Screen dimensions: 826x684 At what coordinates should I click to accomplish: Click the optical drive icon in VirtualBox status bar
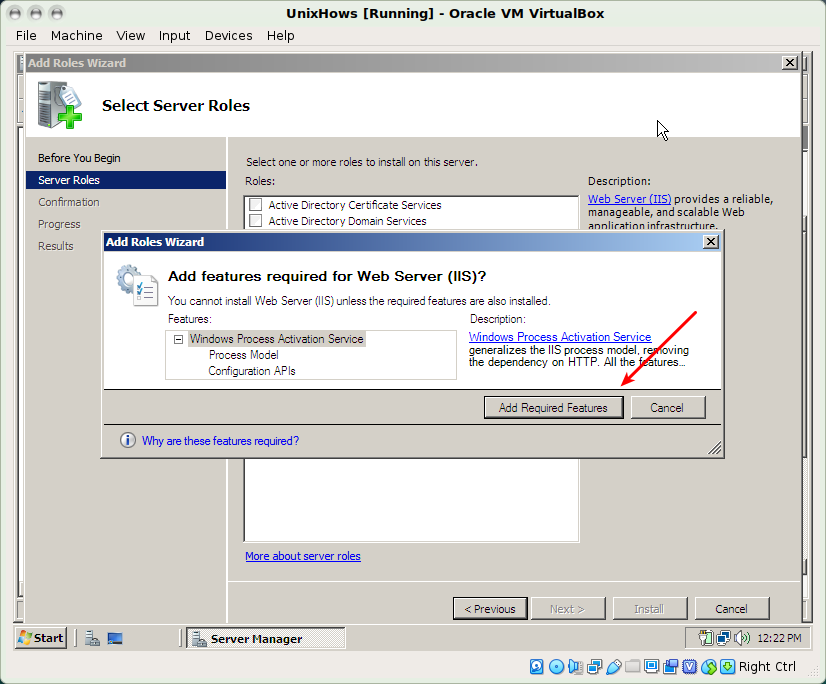click(x=558, y=666)
